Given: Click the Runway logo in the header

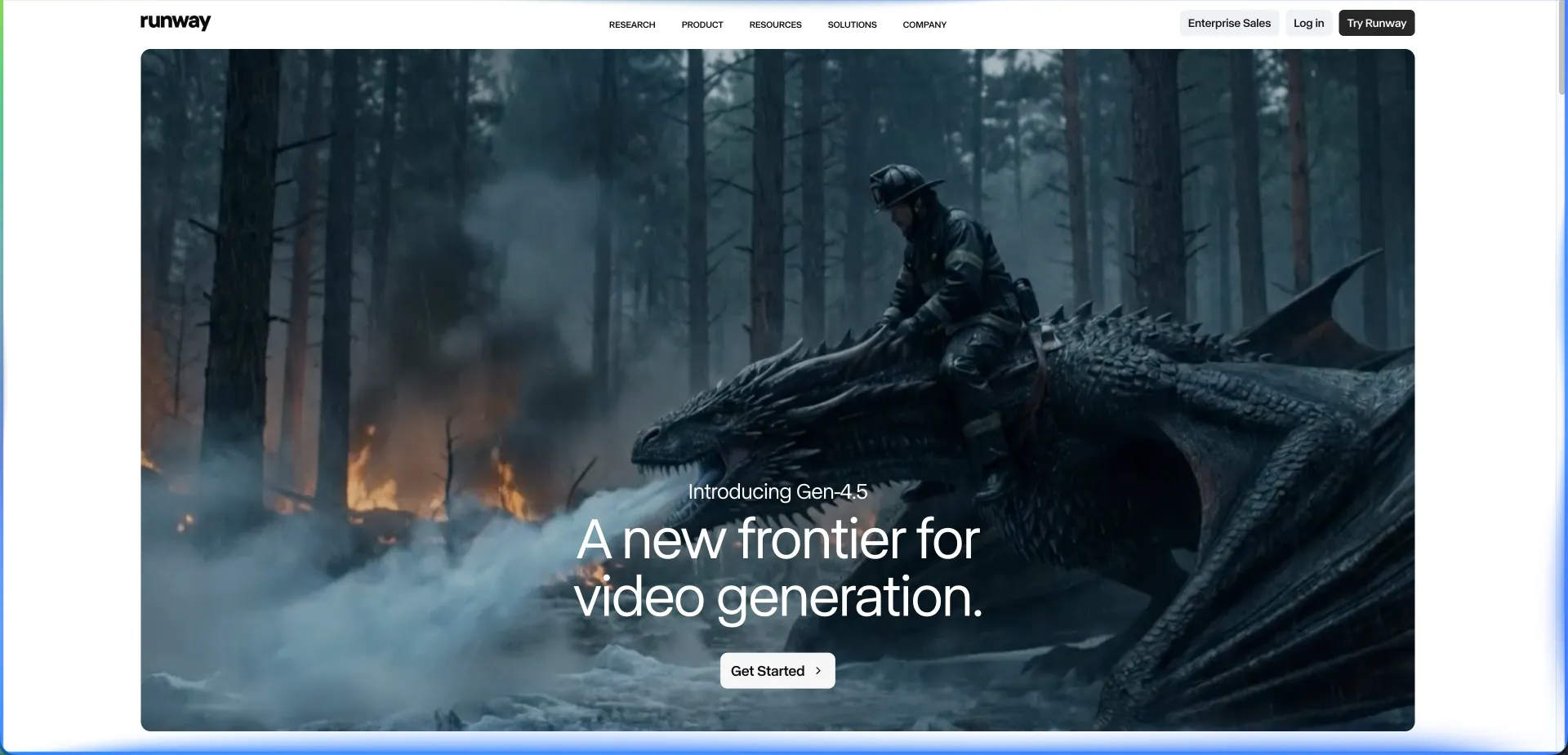Looking at the screenshot, I should (x=176, y=22).
